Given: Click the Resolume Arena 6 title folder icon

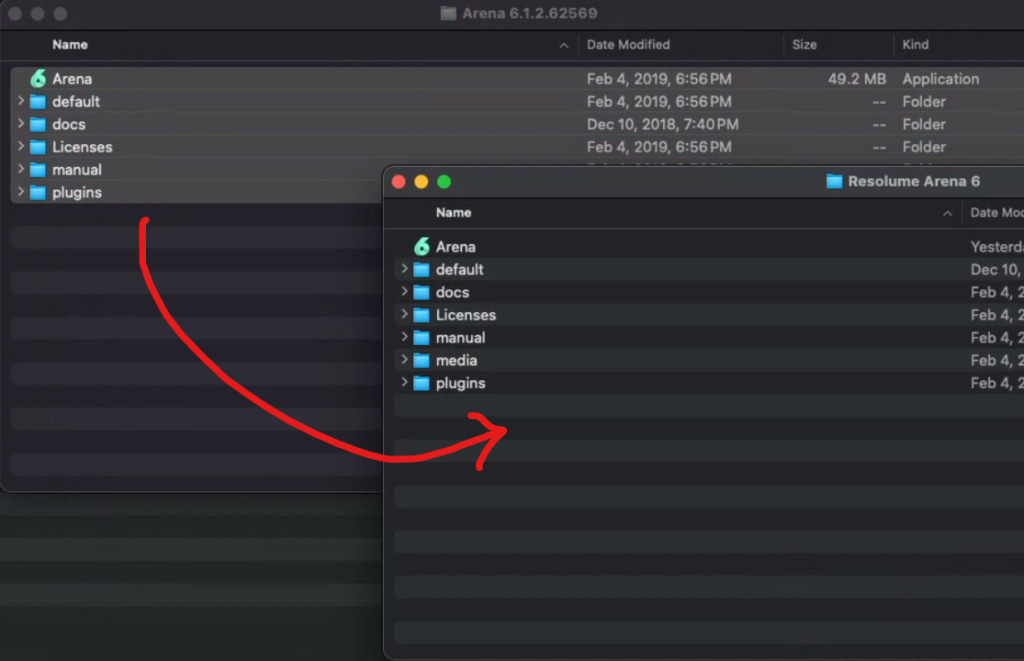Looking at the screenshot, I should point(834,181).
